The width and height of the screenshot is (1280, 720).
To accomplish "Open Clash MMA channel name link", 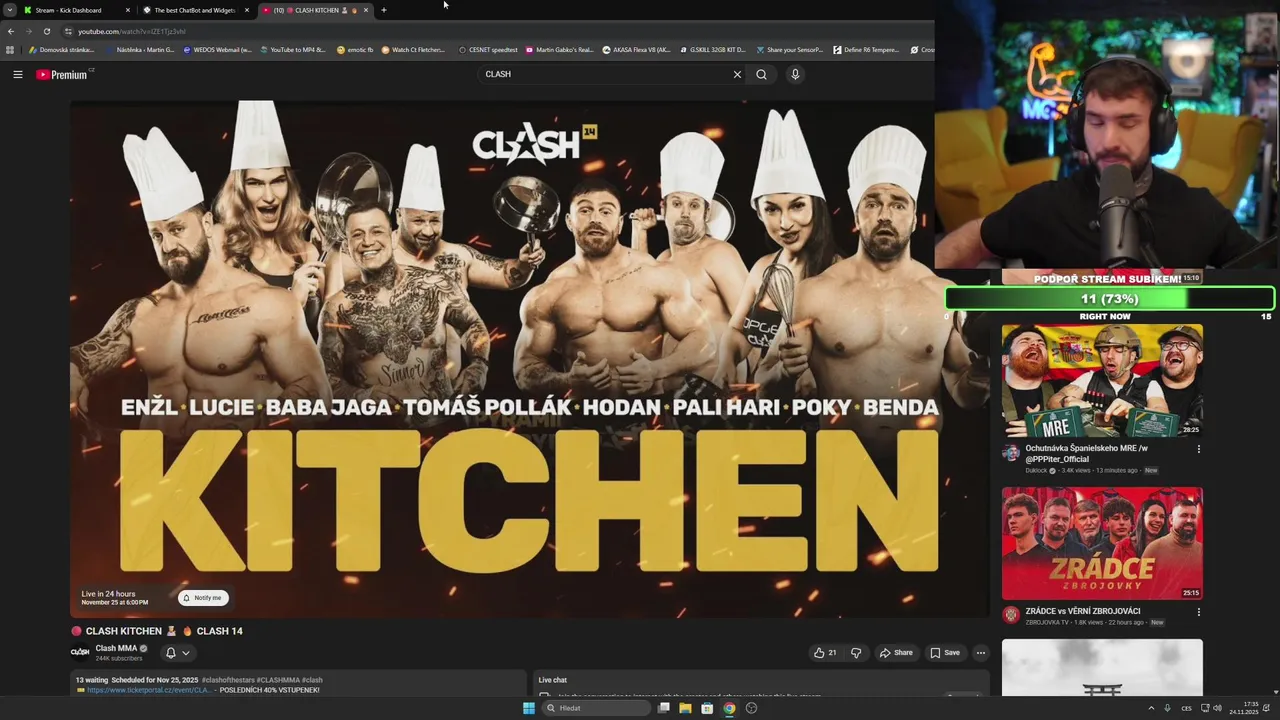I will (x=116, y=648).
